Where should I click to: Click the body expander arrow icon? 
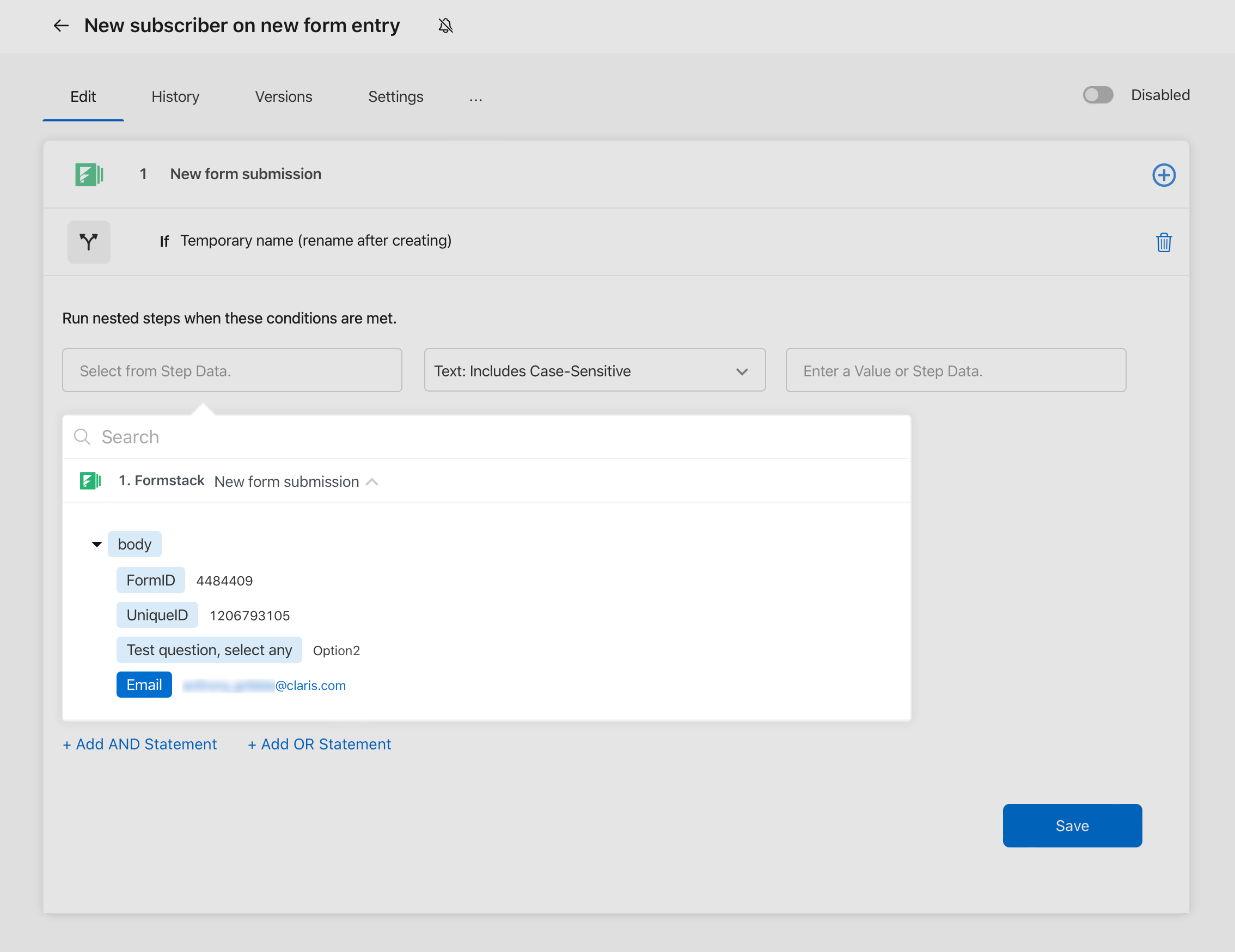(x=98, y=544)
